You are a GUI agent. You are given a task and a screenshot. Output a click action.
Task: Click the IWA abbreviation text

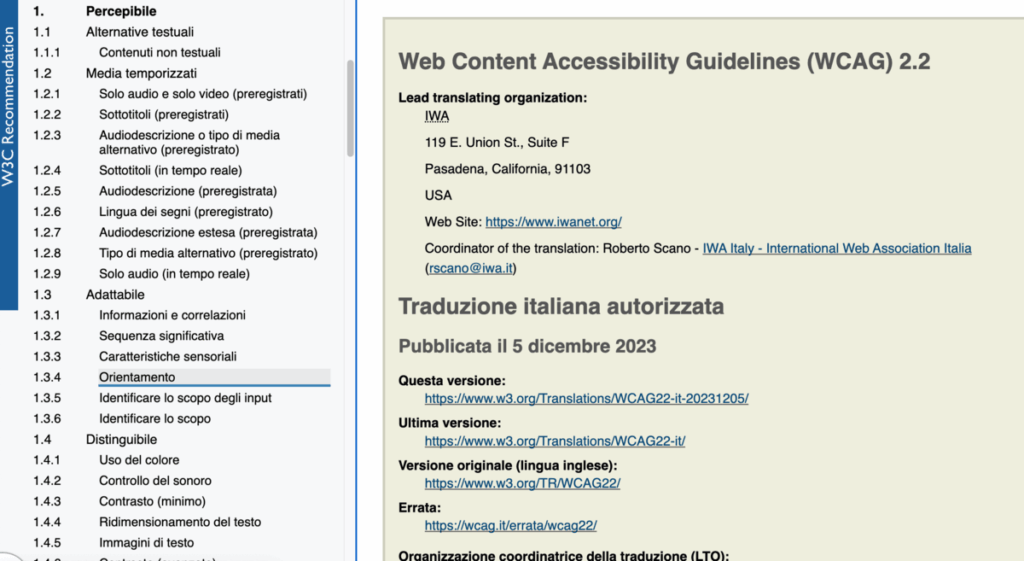pyautogui.click(x=437, y=116)
